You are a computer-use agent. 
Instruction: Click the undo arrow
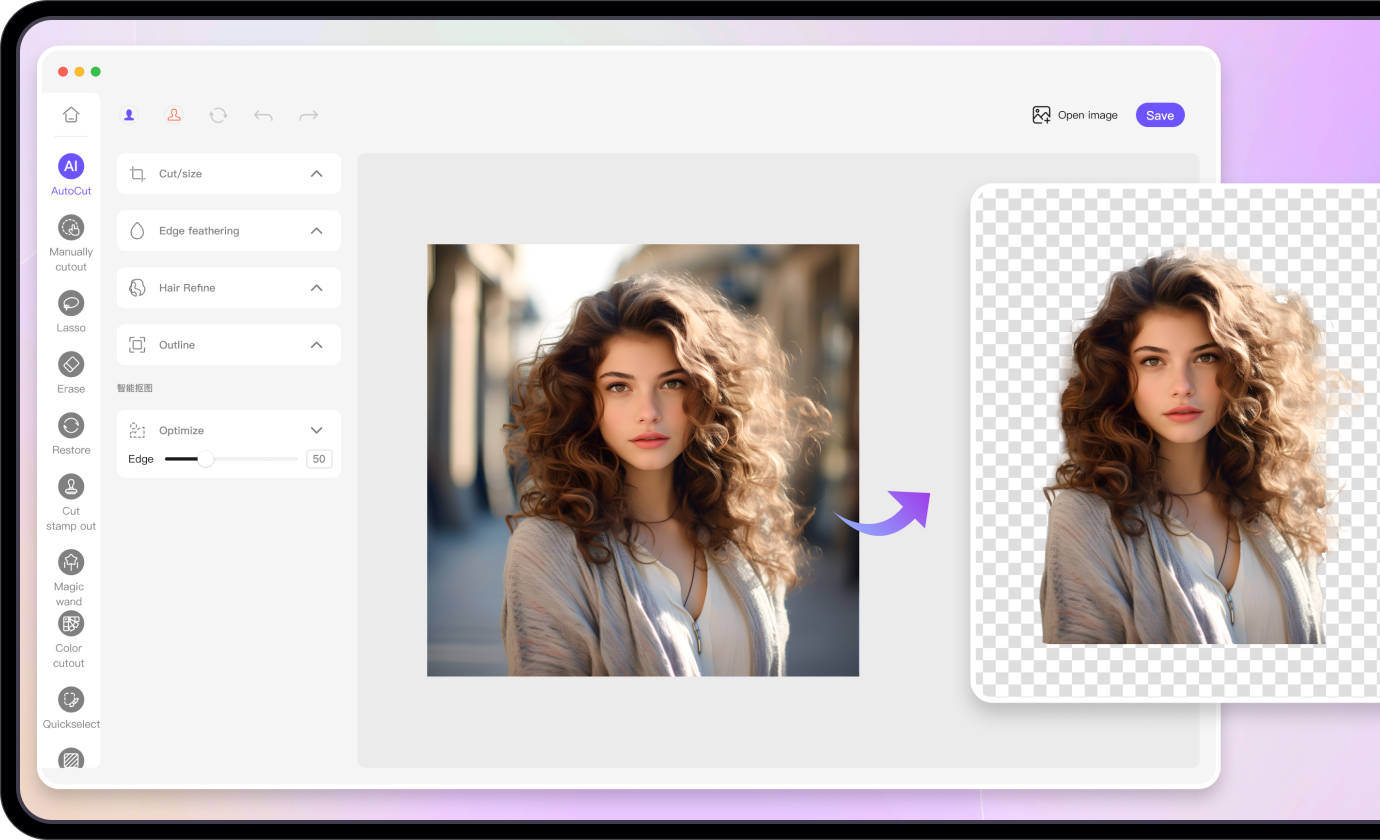(263, 116)
